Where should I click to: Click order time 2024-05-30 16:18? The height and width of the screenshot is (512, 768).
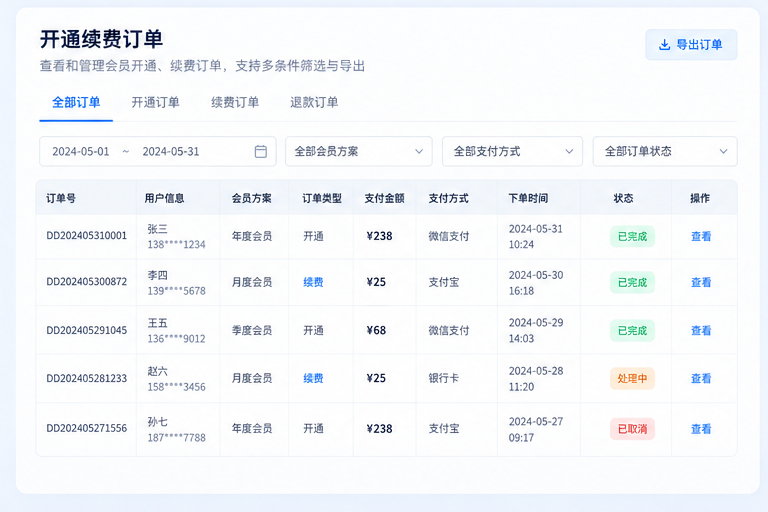pos(536,283)
